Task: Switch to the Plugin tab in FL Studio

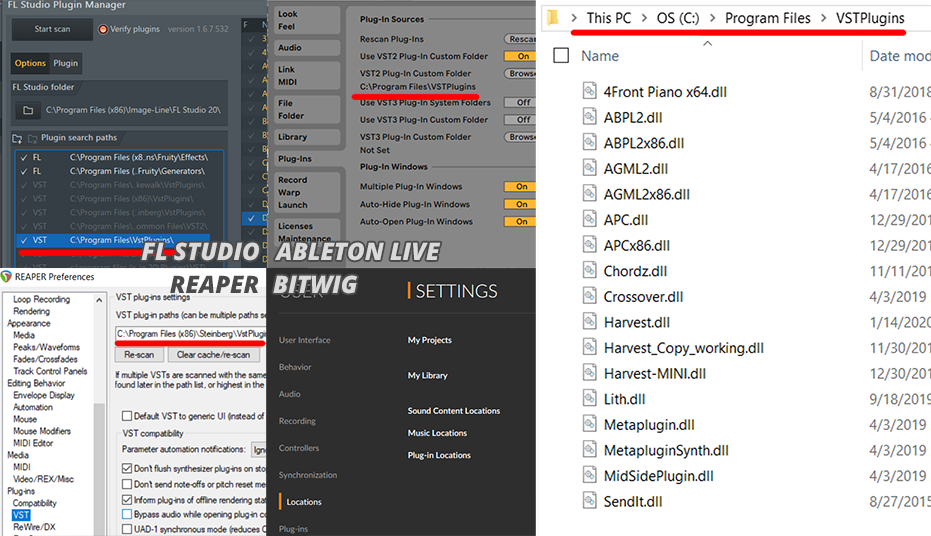Action: [x=65, y=63]
